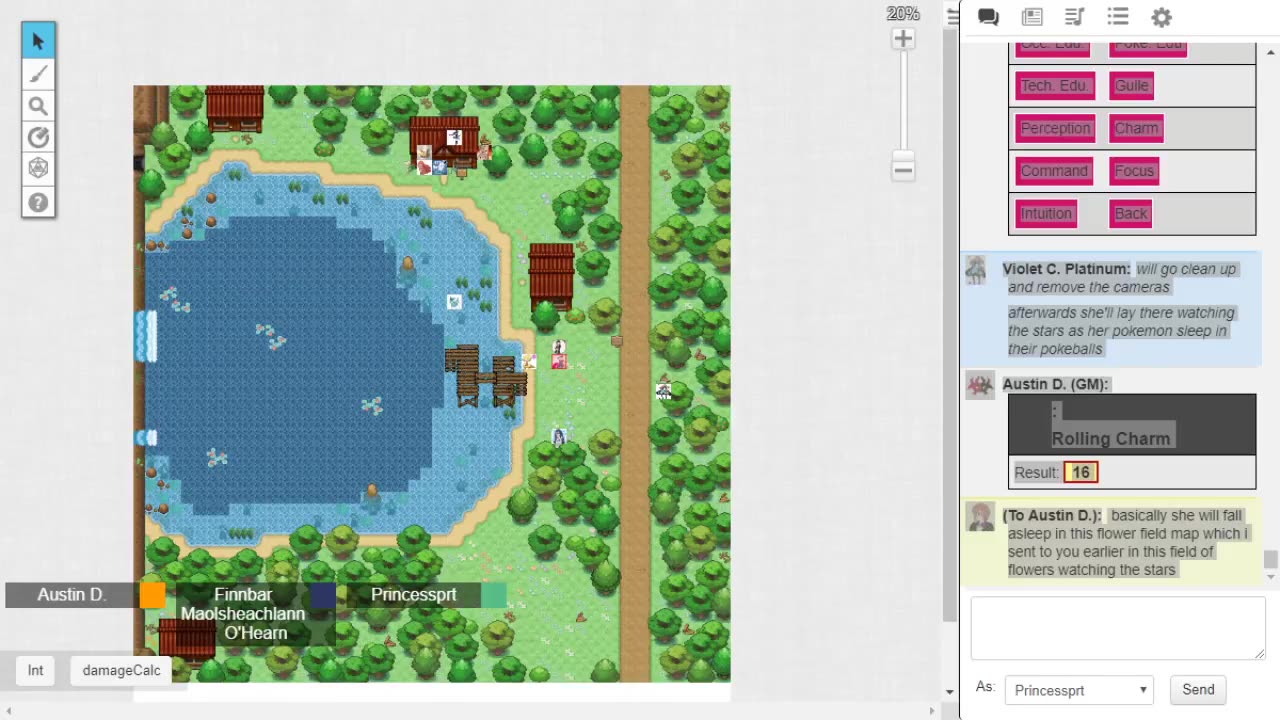Click the chat log scrollbar thumb
Screen dimensions: 1280x720
tap(1271, 559)
